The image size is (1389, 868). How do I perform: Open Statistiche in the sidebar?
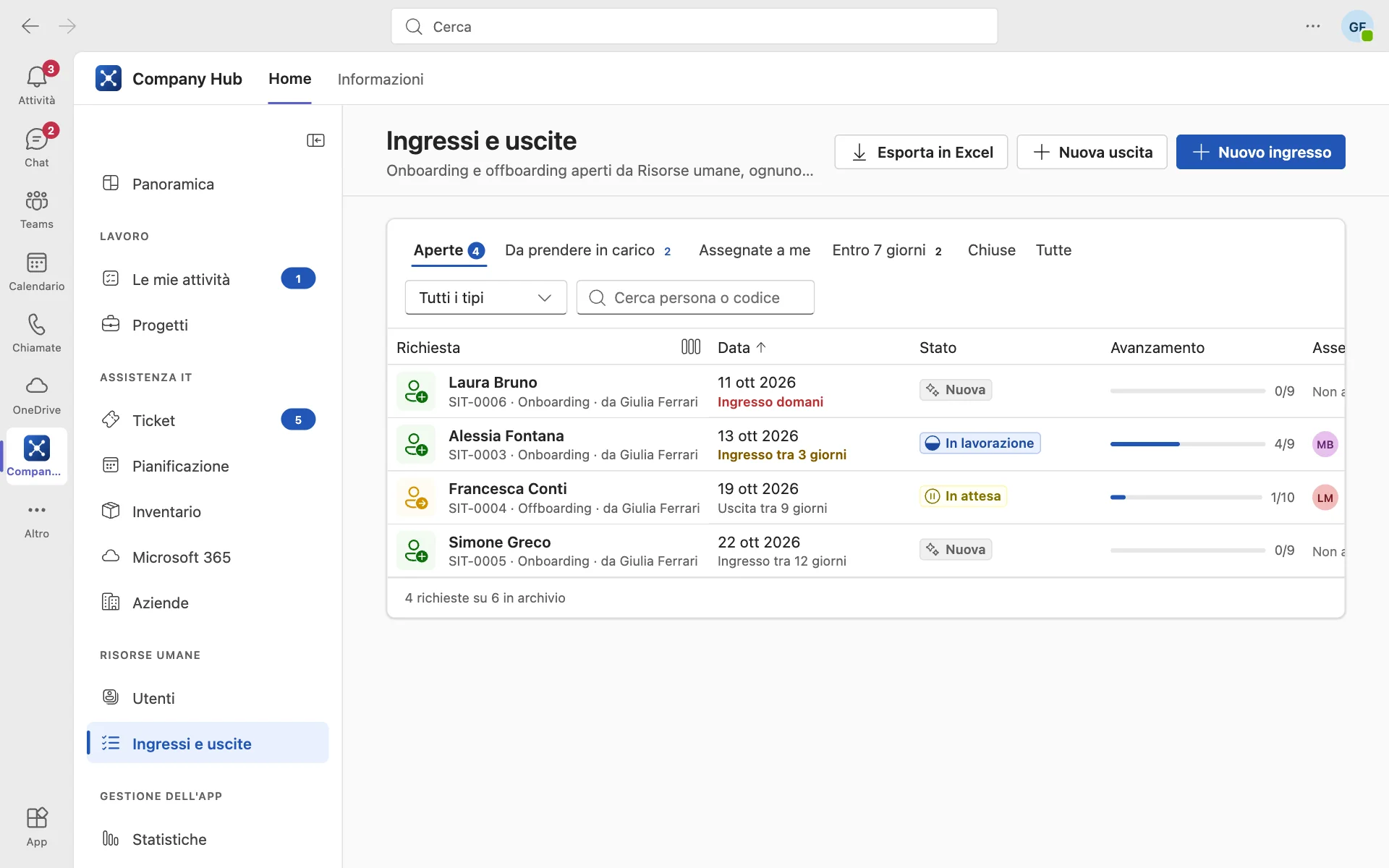click(x=208, y=839)
